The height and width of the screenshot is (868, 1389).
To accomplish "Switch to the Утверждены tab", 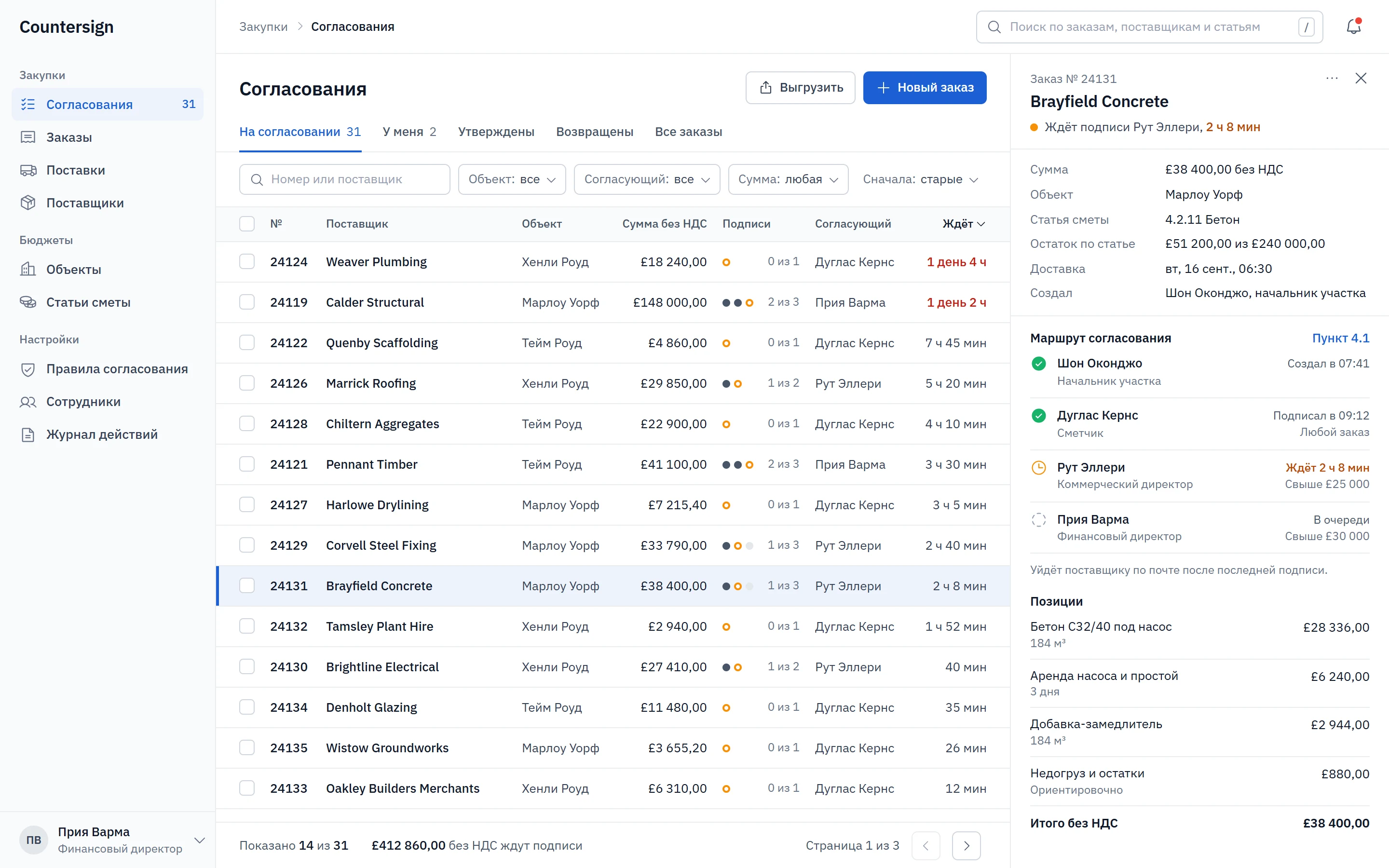I will pos(496,132).
